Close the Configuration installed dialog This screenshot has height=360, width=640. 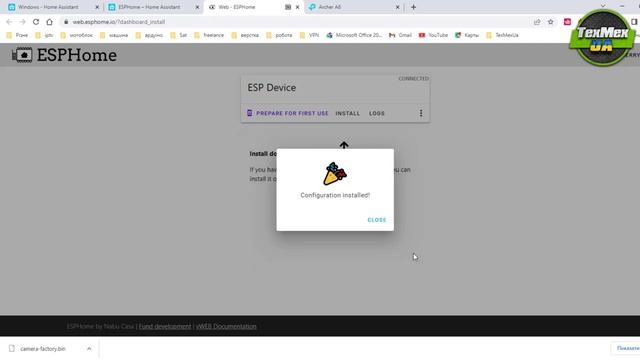point(376,220)
